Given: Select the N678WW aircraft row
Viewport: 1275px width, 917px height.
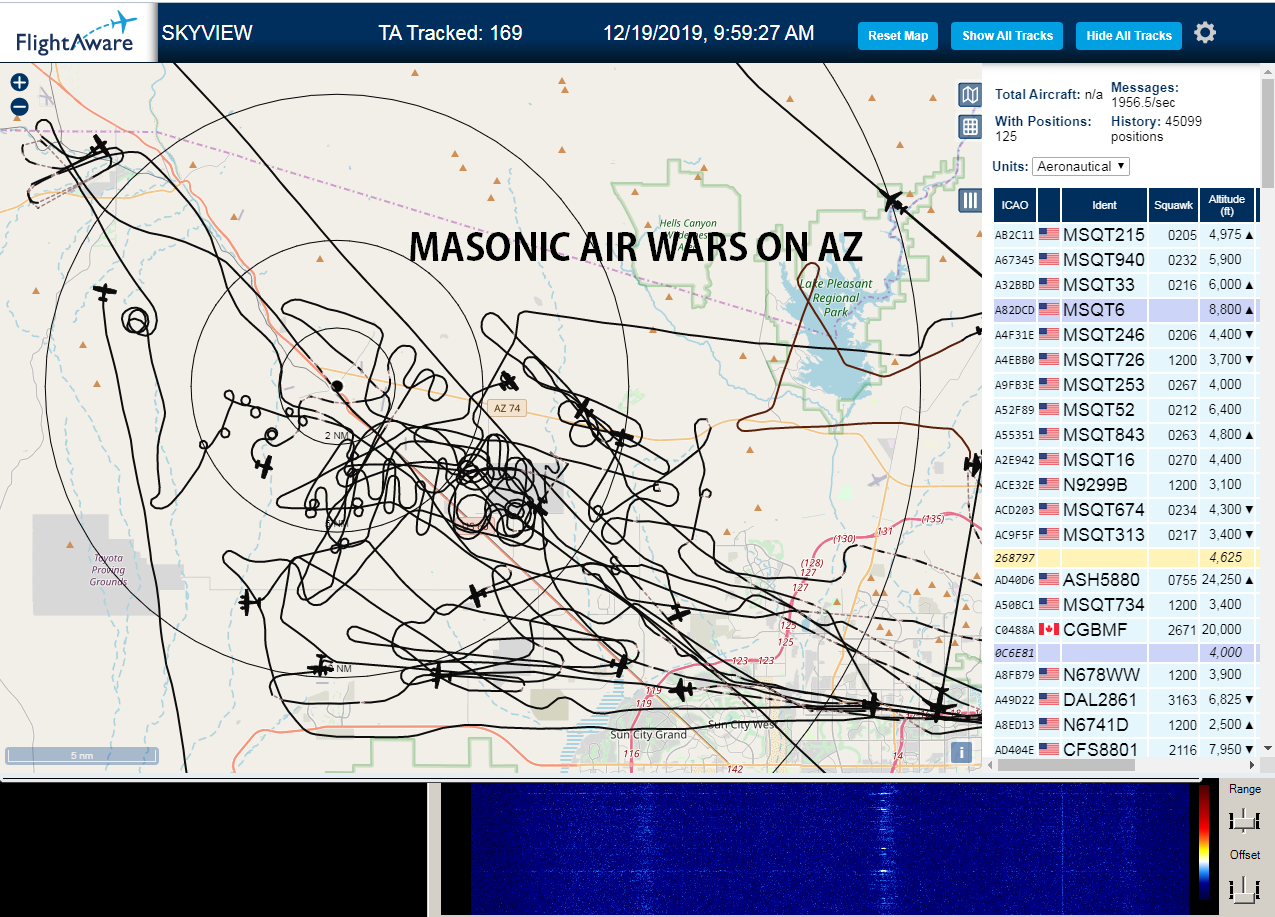Looking at the screenshot, I should [x=1126, y=675].
